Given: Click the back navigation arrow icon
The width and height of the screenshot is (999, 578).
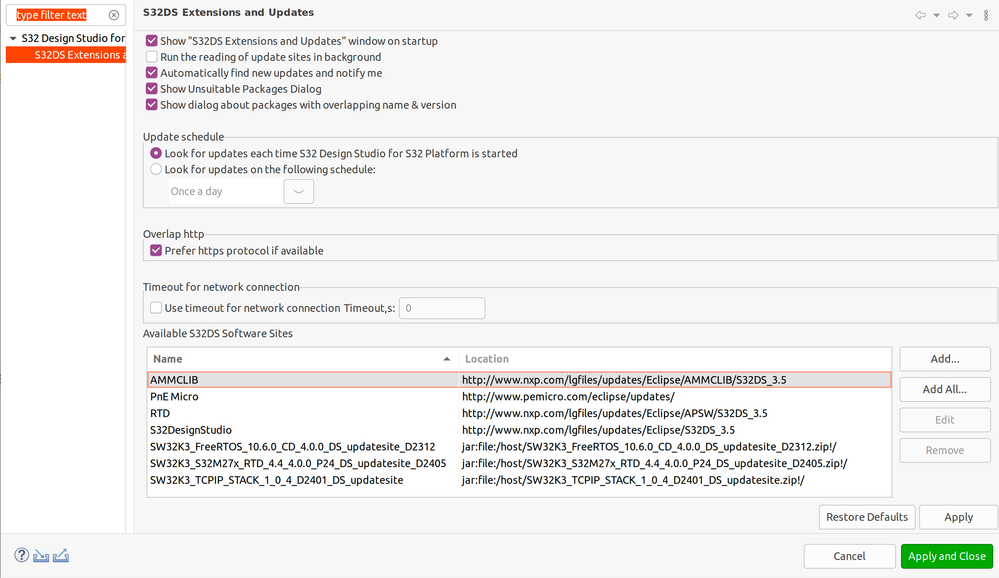Looking at the screenshot, I should point(920,15).
